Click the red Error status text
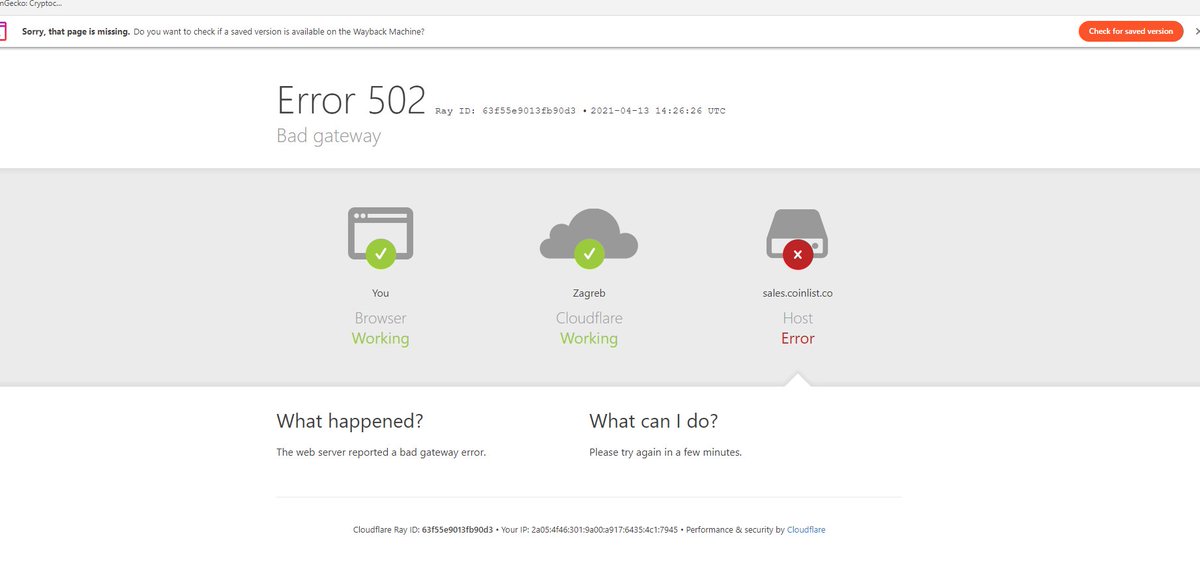Viewport: 1200px width, 575px height. pyautogui.click(x=798, y=339)
